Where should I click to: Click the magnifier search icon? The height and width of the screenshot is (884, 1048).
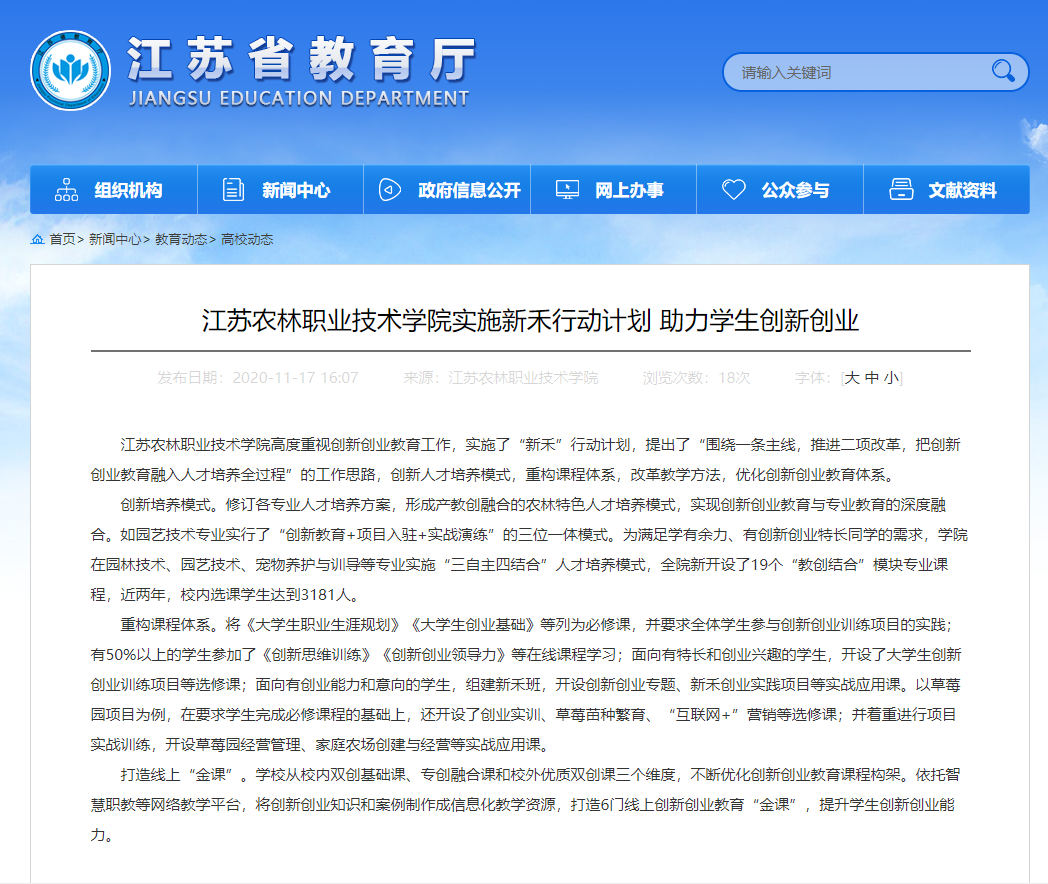(x=1002, y=71)
